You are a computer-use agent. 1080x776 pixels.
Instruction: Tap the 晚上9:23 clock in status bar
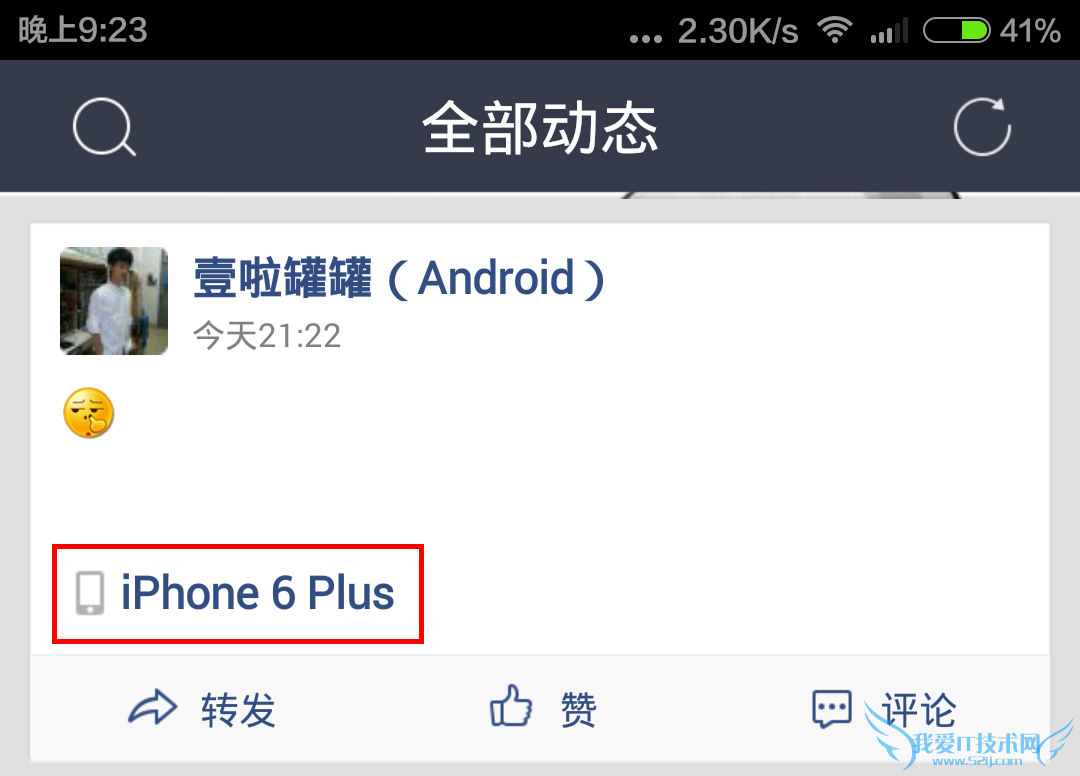click(83, 30)
